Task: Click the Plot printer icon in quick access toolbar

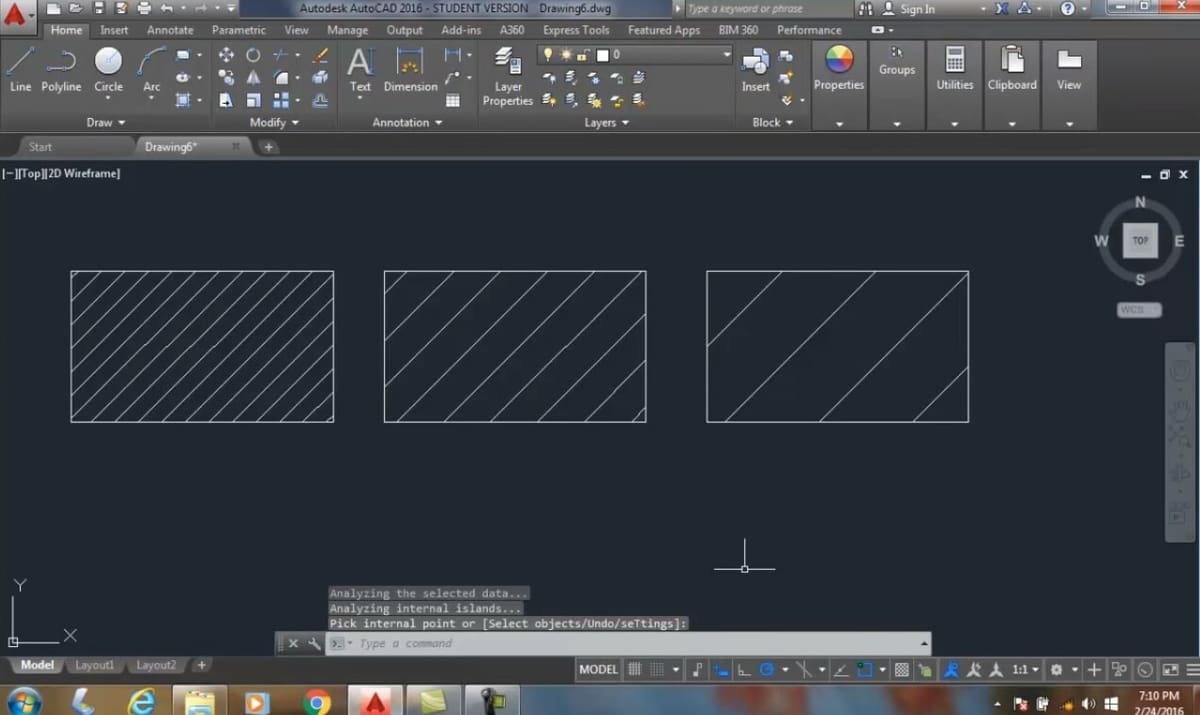Action: point(144,8)
